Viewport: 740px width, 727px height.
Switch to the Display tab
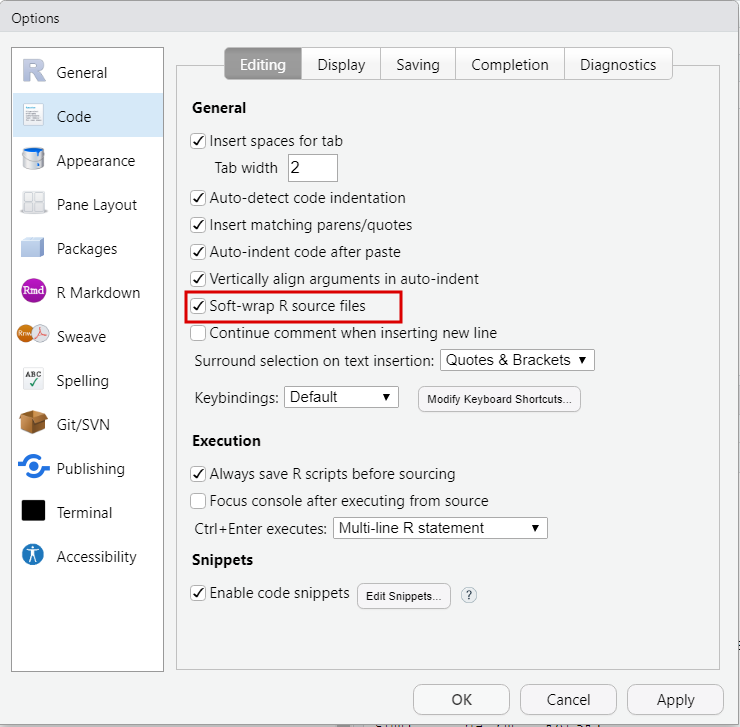pos(341,65)
